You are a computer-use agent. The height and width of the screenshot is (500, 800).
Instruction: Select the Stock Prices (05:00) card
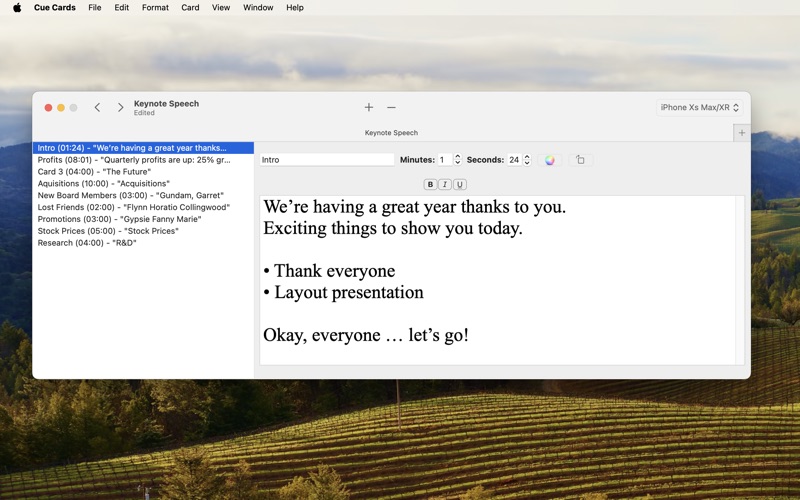tap(143, 231)
